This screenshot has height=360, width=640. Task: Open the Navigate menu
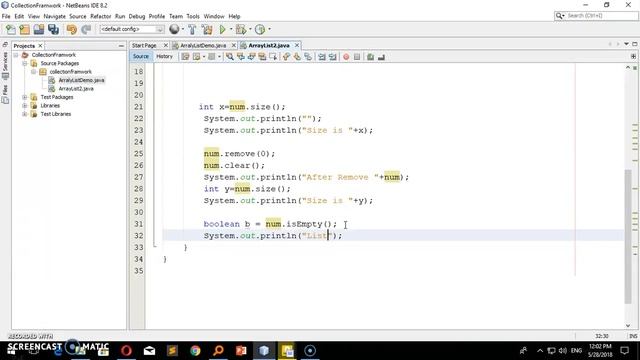54,16
